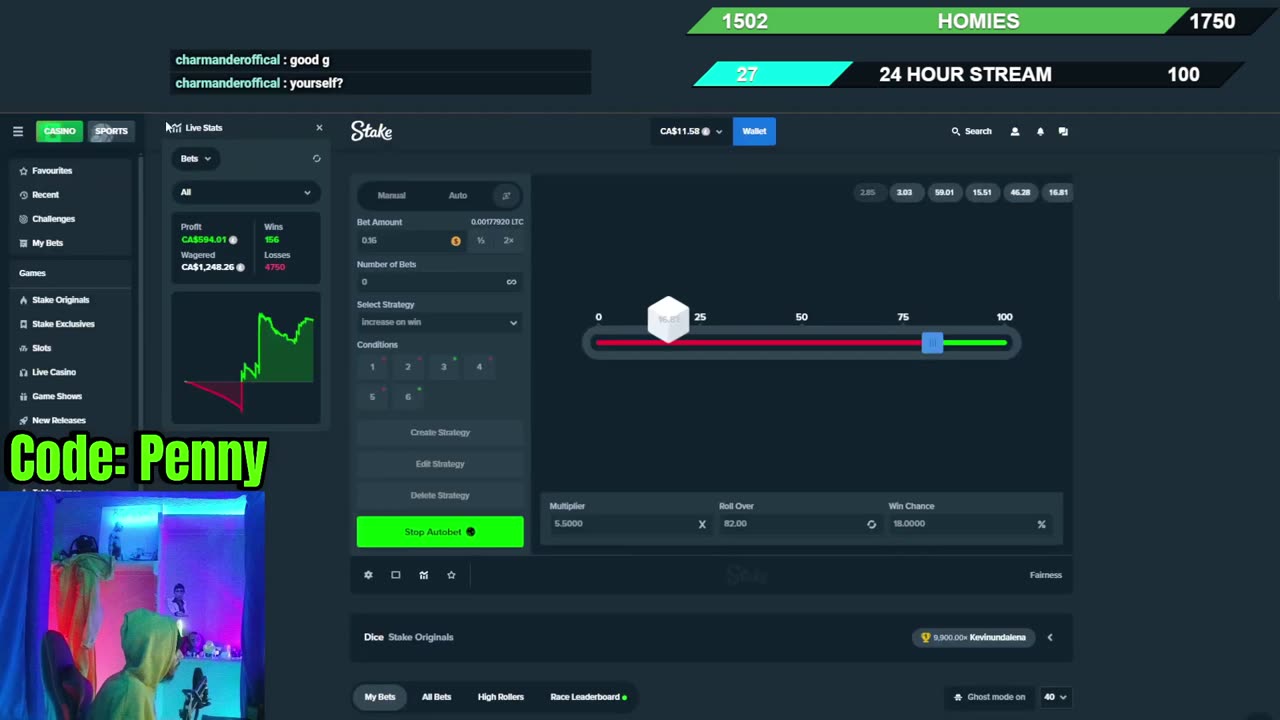
Task: Select condition 2
Action: (x=408, y=367)
